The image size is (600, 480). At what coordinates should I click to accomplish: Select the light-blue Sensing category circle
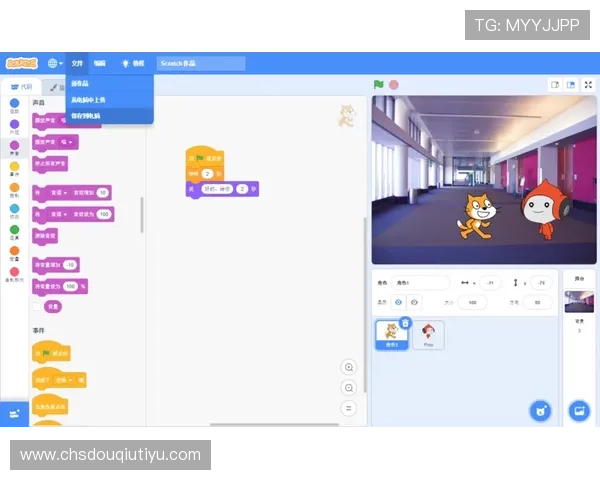[15, 209]
